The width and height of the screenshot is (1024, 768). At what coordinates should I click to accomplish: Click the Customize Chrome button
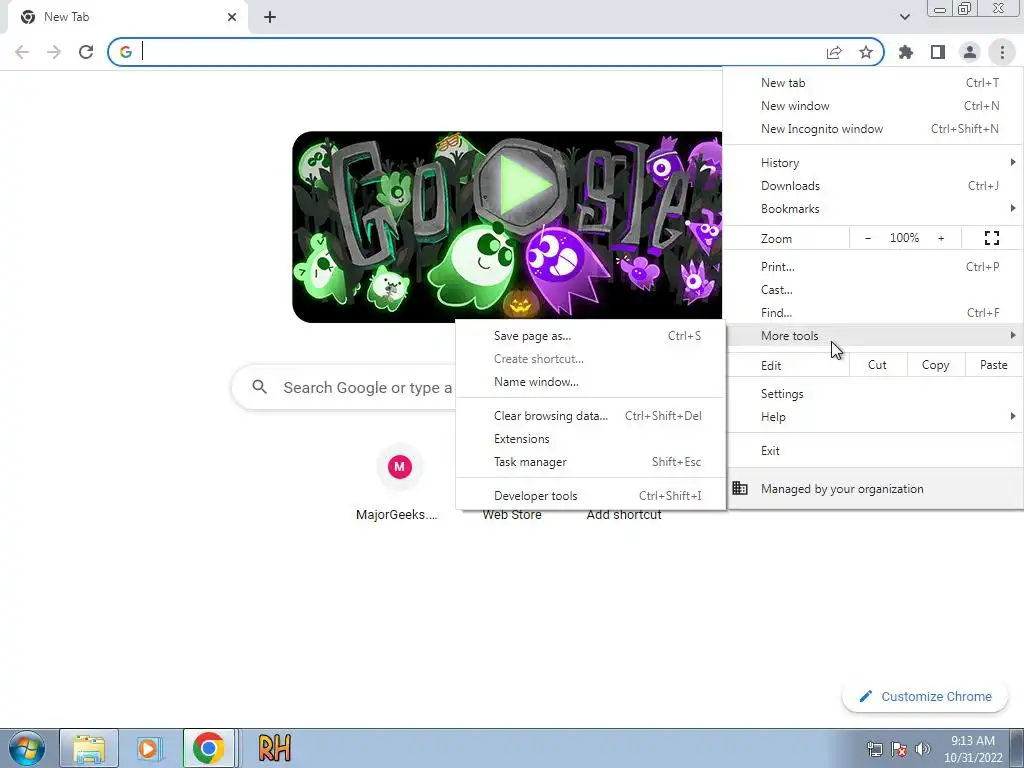coord(925,696)
